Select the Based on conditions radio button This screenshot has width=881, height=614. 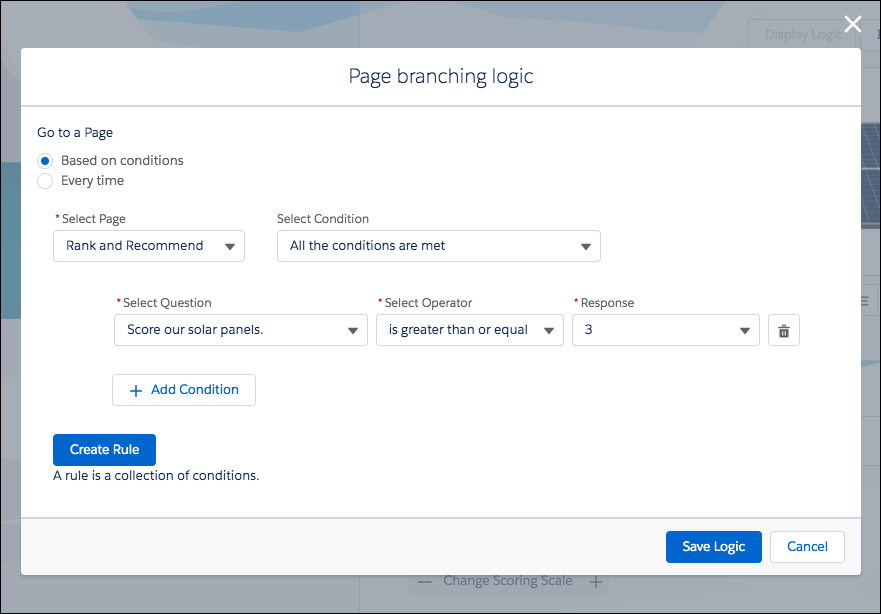tap(45, 161)
